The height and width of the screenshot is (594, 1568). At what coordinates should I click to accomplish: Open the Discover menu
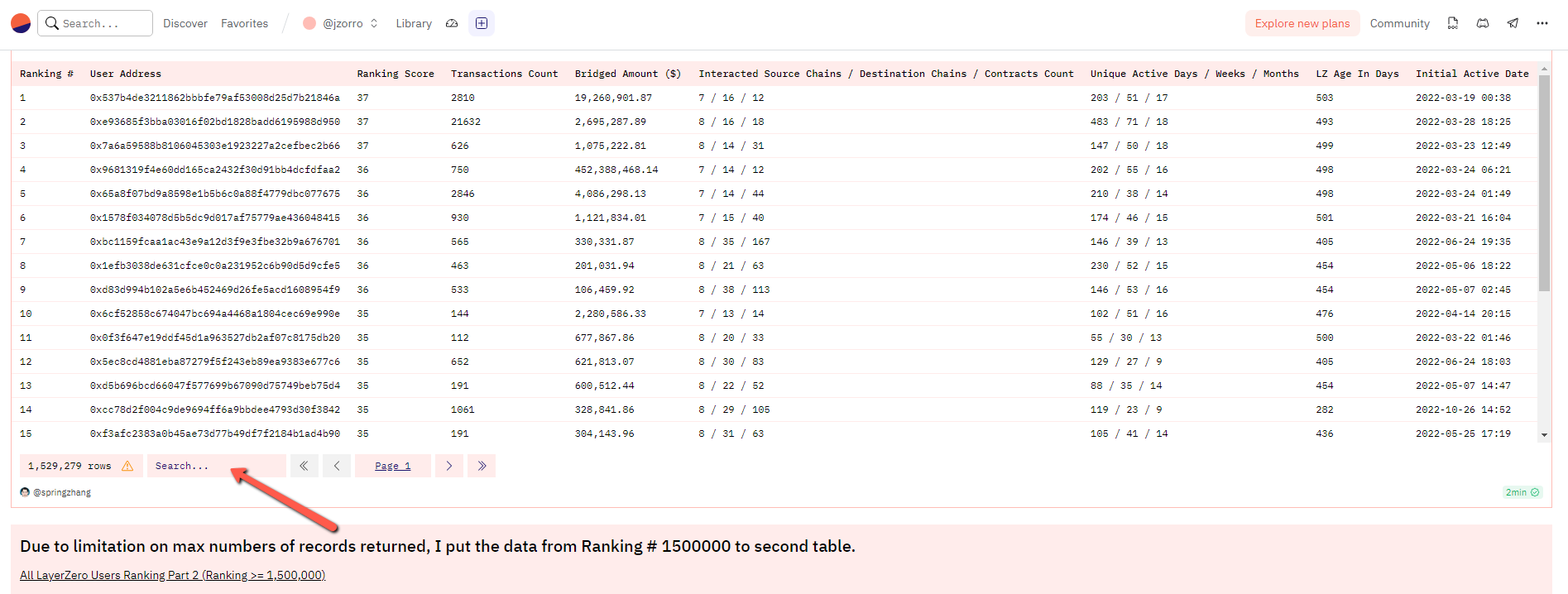pos(185,23)
